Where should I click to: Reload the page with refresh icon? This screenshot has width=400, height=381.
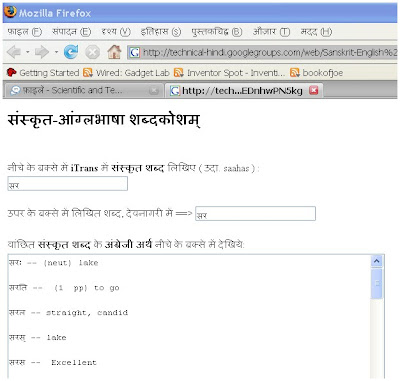coord(71,52)
